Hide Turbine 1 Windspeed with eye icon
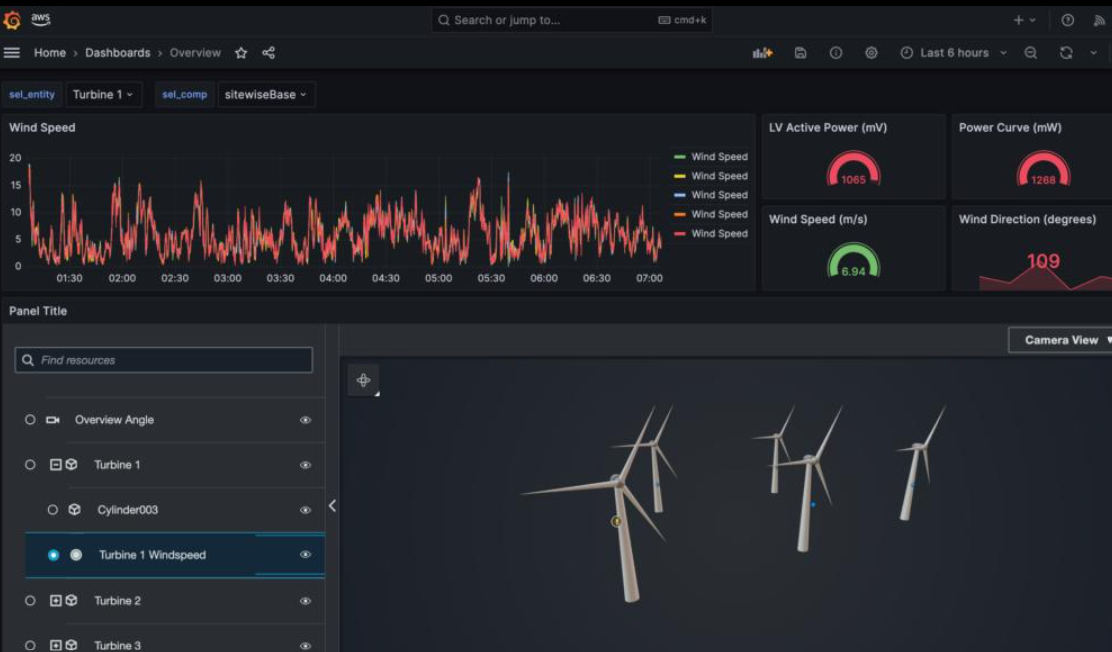 click(x=306, y=555)
